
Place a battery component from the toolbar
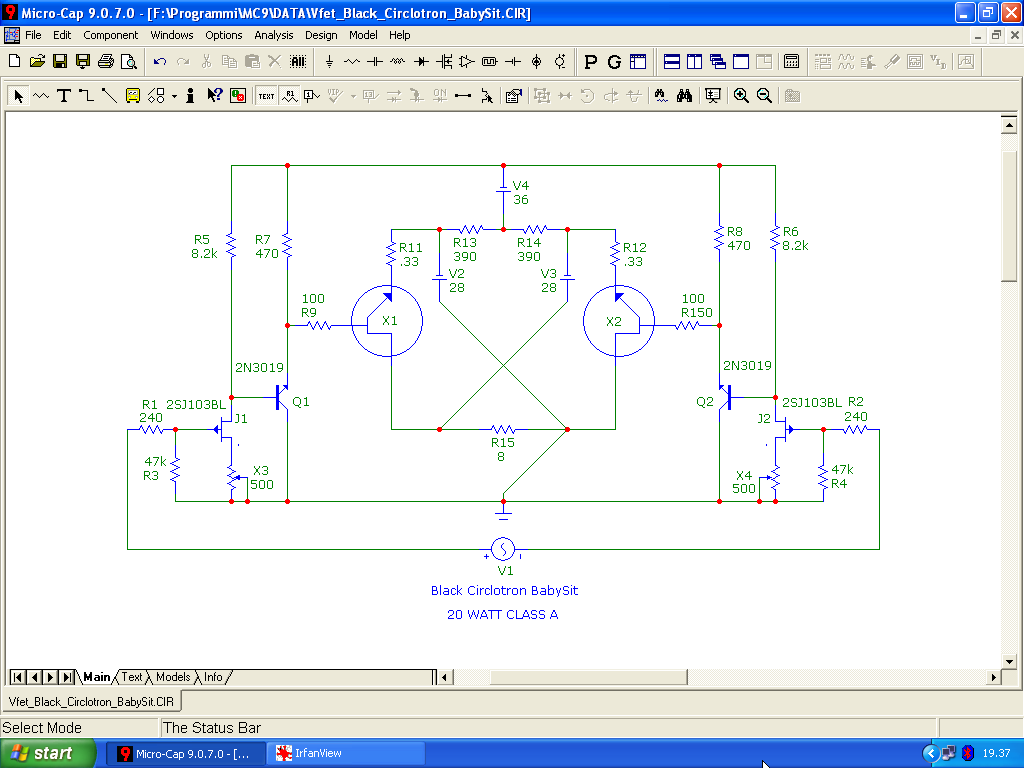513,61
